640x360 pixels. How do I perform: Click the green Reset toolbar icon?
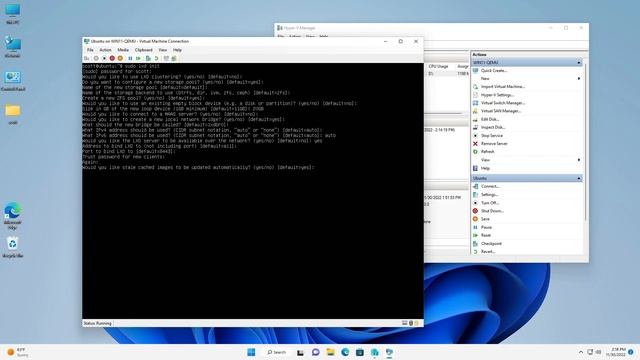click(x=138, y=58)
